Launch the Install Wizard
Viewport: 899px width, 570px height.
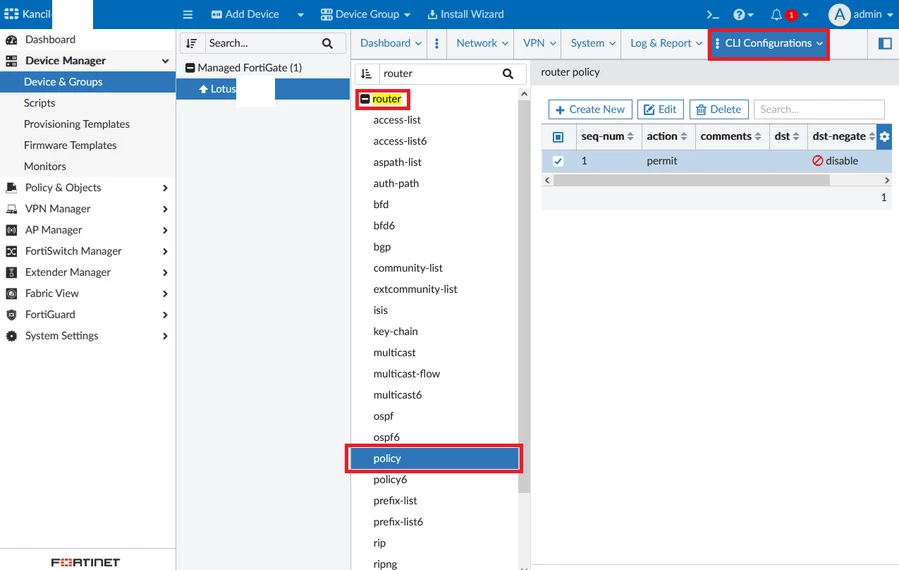[x=466, y=14]
